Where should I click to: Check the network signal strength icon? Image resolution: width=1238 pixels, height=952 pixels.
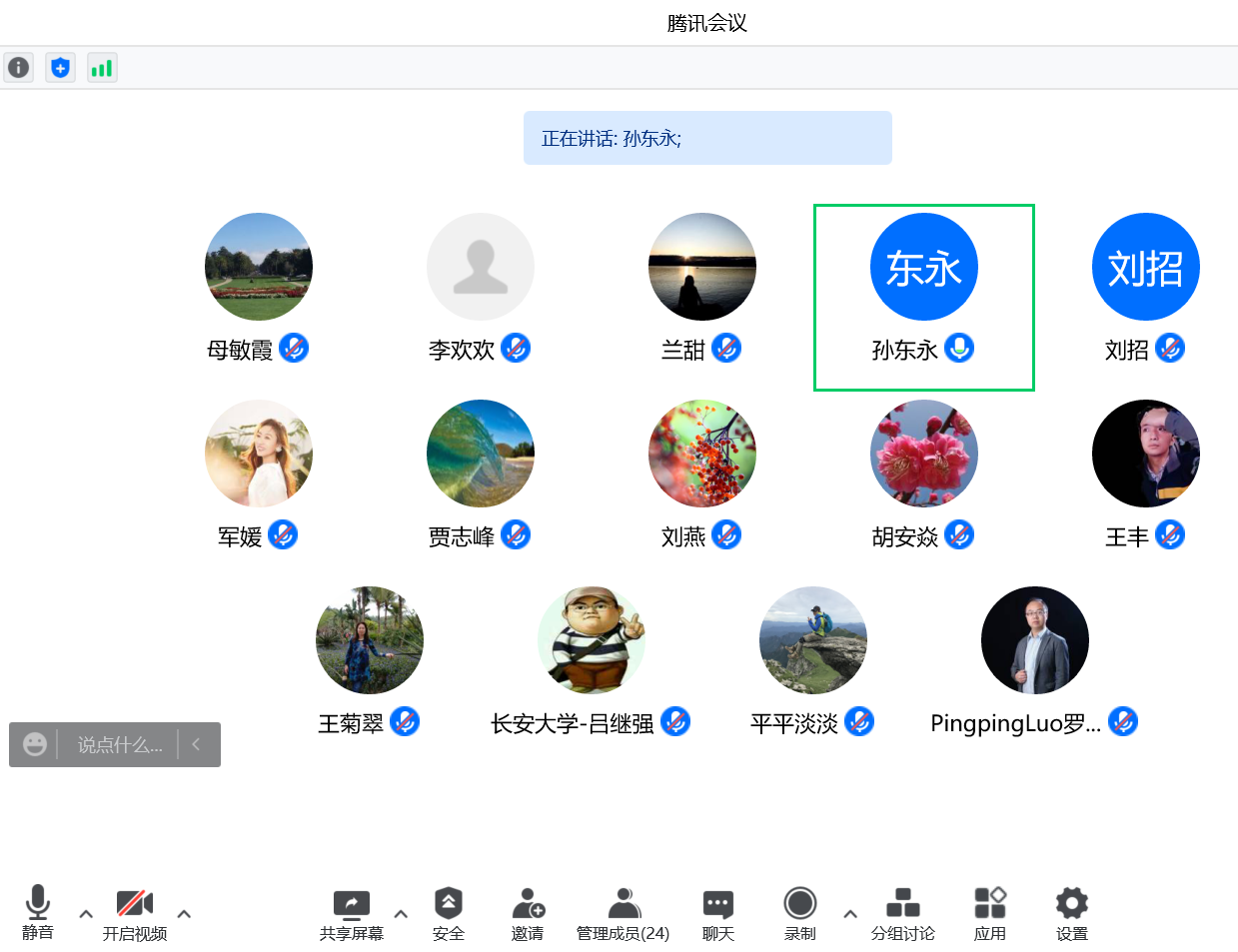pyautogui.click(x=102, y=68)
